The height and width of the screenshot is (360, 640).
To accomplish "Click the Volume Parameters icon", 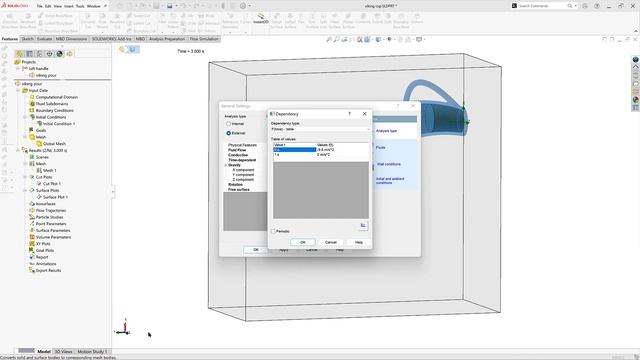I will (32, 237).
